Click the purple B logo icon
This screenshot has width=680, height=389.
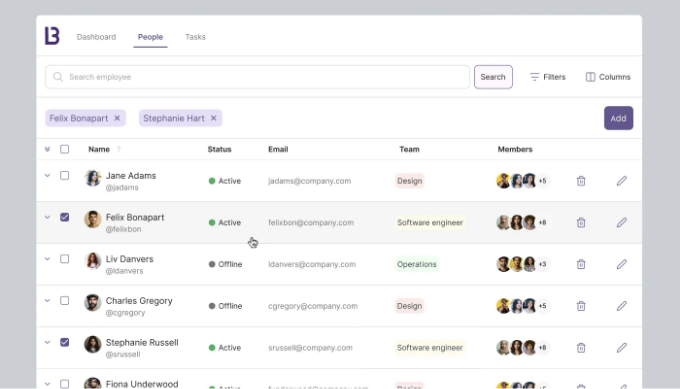click(x=52, y=36)
